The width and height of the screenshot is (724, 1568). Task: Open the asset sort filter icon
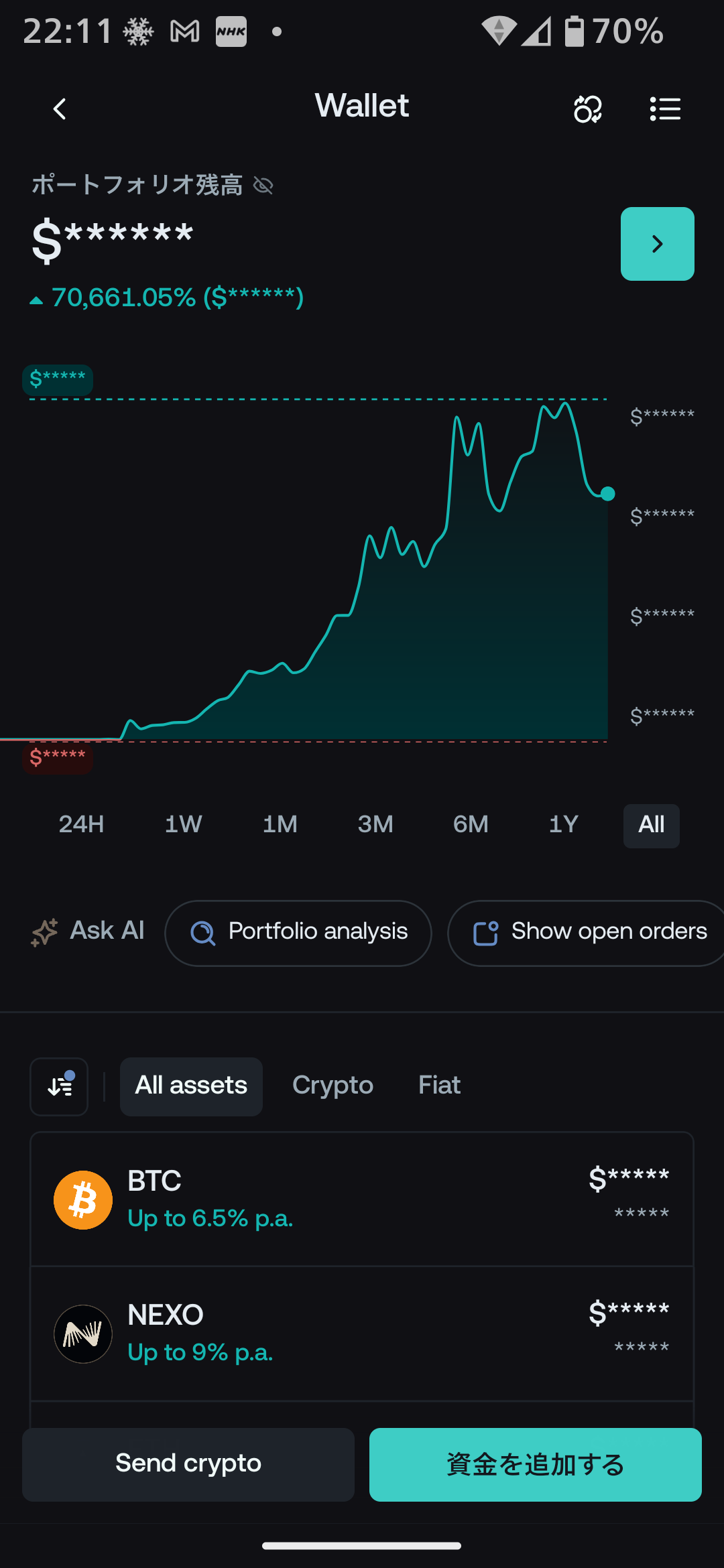60,1086
